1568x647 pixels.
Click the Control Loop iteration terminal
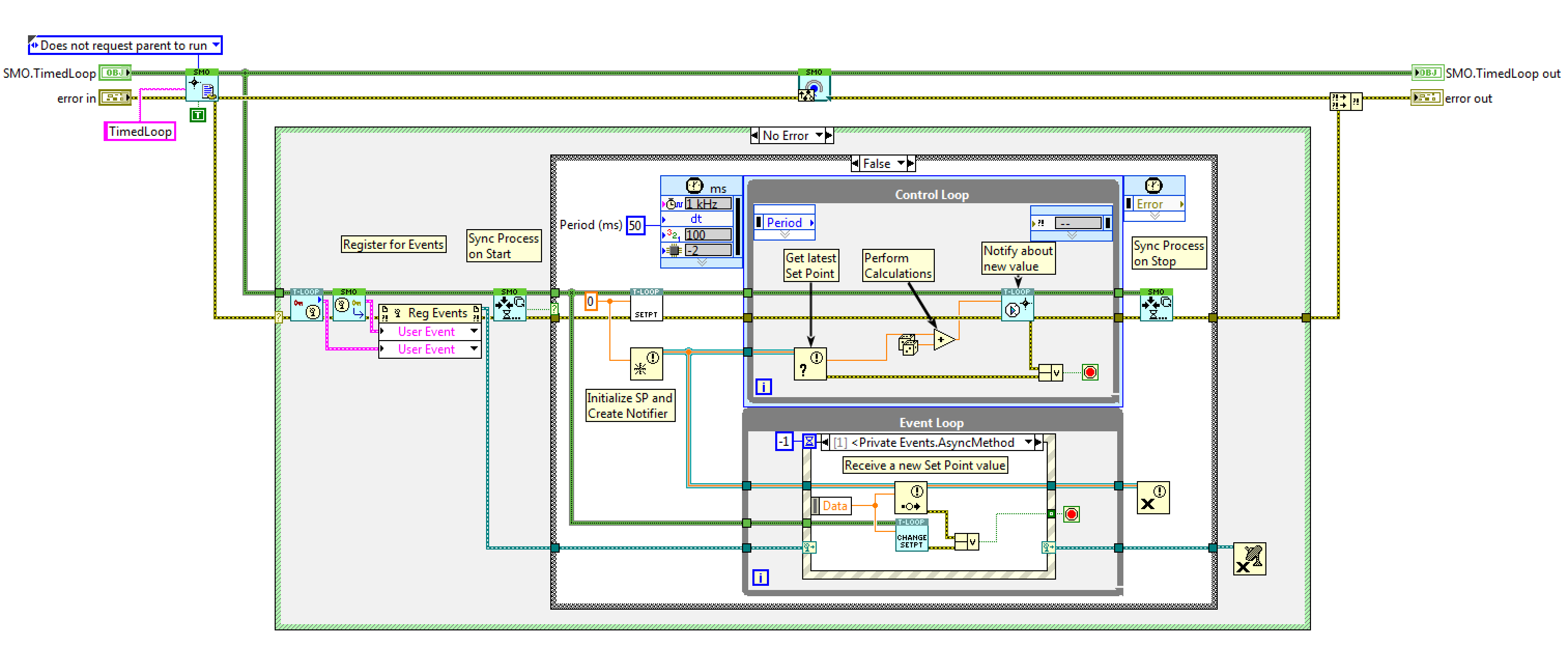[764, 386]
